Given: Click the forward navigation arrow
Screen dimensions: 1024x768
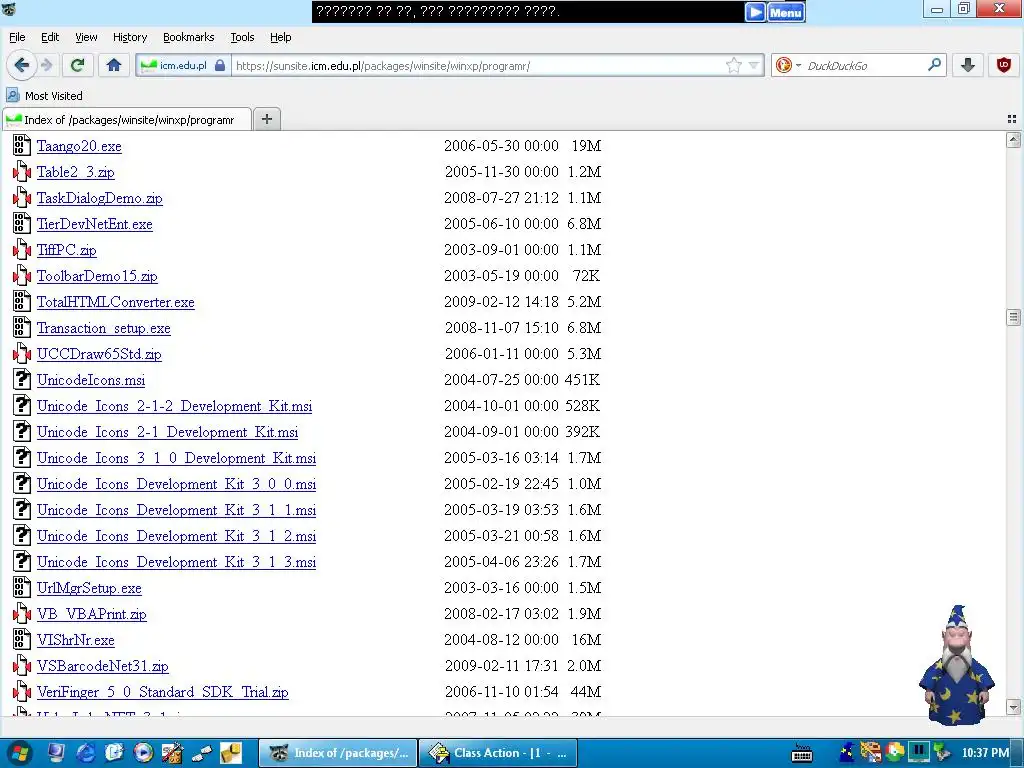Looking at the screenshot, I should [46, 65].
